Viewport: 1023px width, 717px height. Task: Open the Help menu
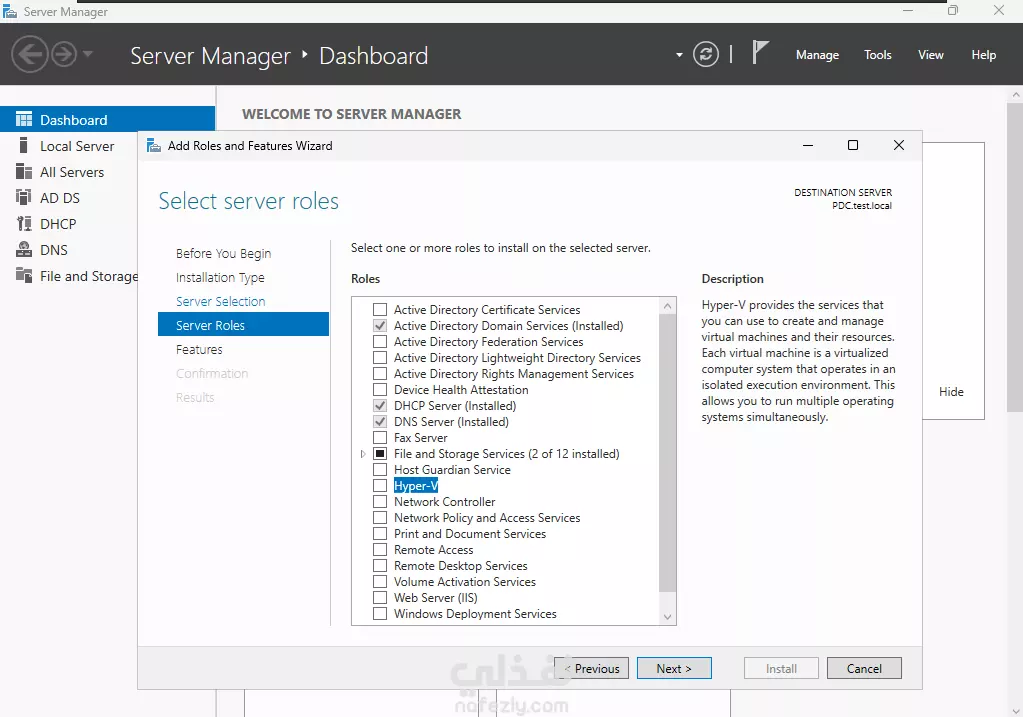(x=983, y=55)
